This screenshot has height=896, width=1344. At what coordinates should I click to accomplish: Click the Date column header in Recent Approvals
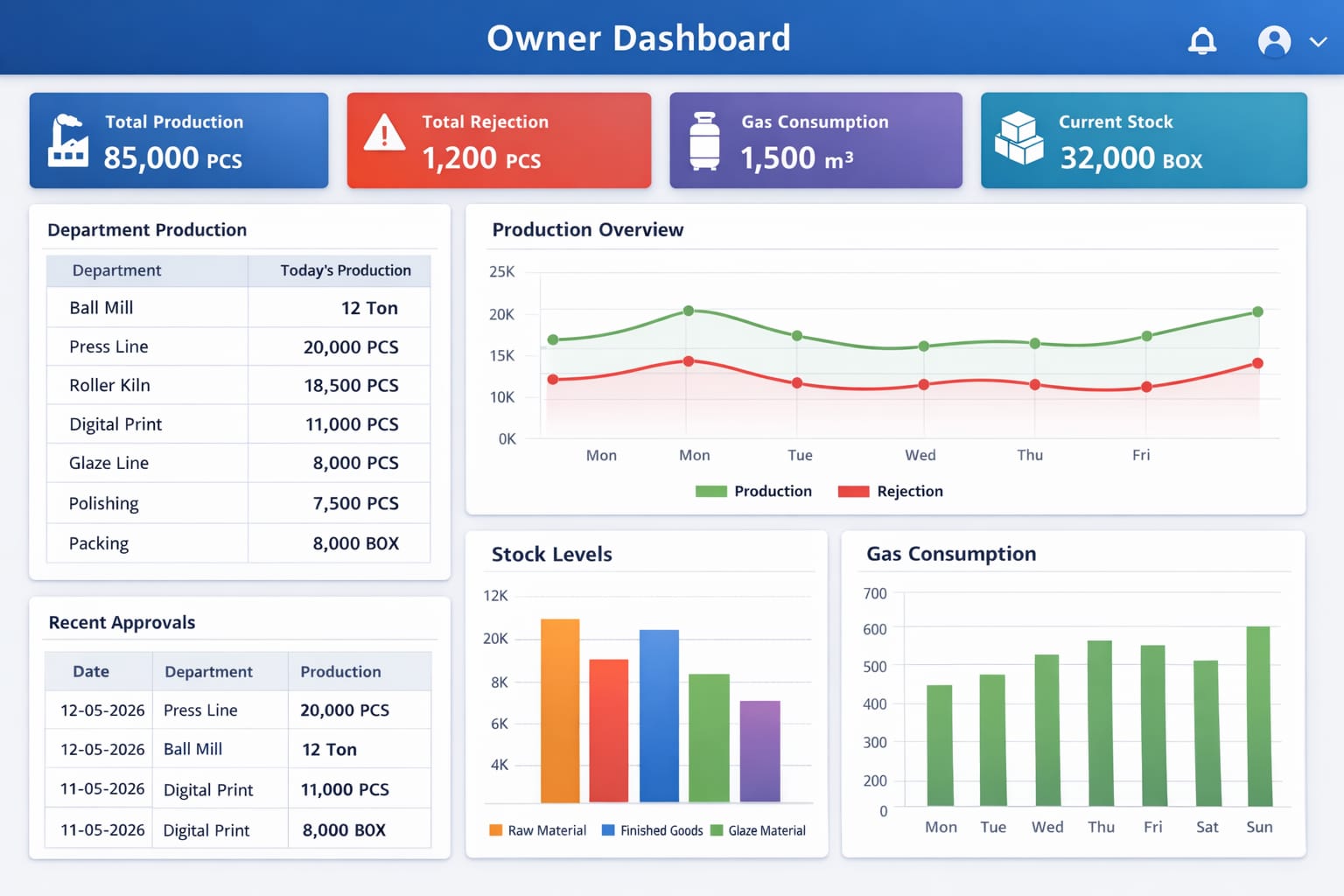coord(91,672)
